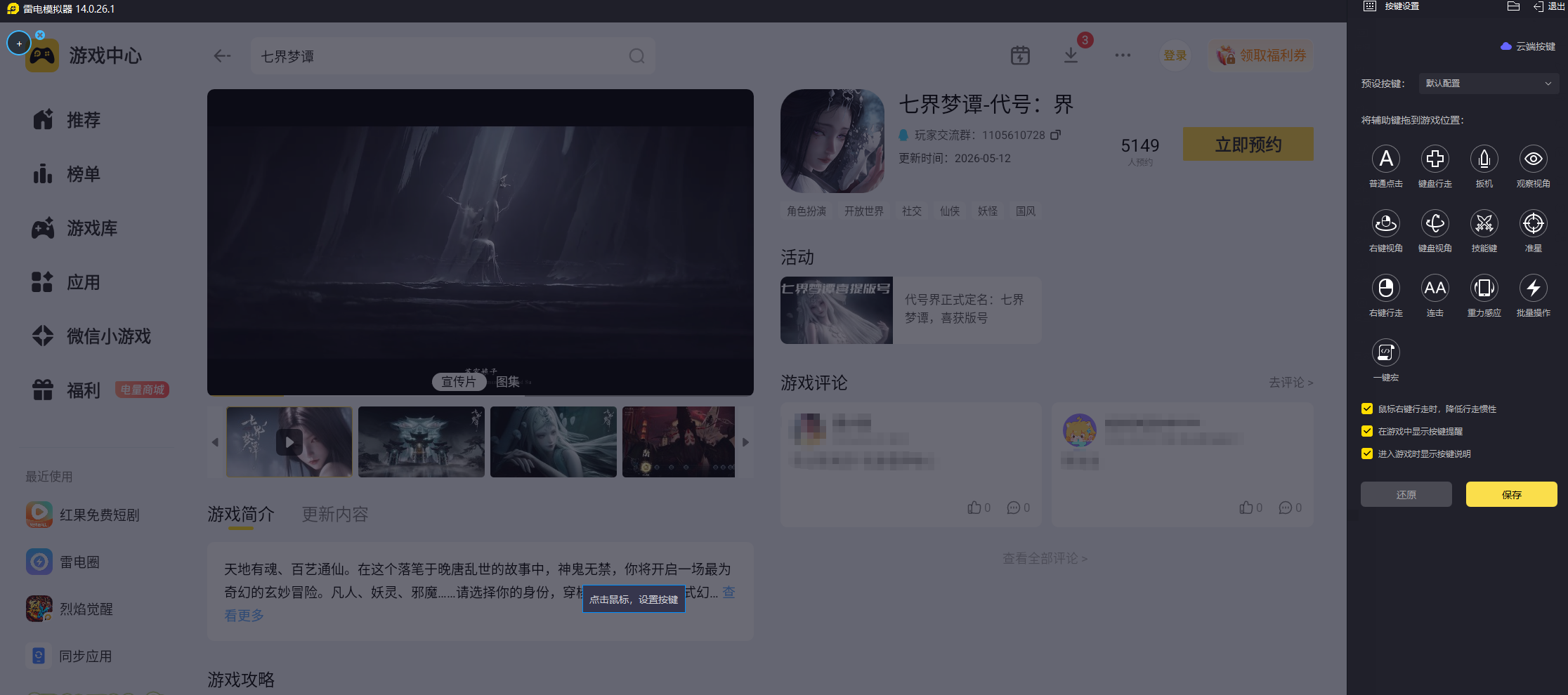Select the 连击 combo AA icon

(1435, 289)
